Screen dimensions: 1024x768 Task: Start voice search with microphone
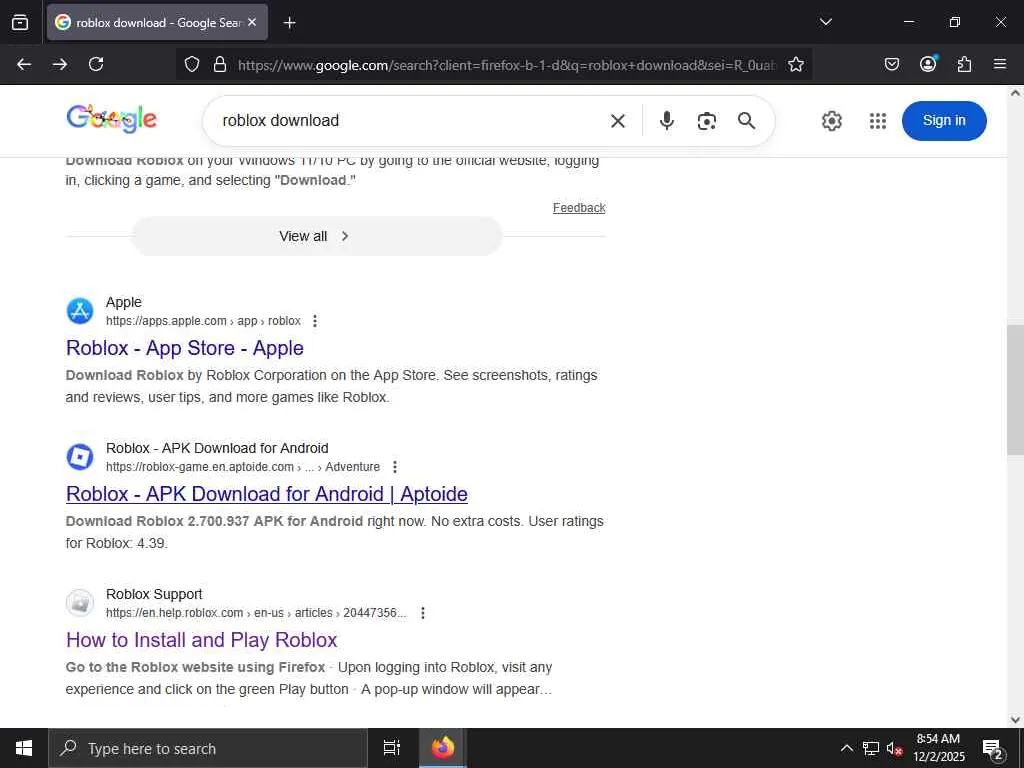click(666, 121)
